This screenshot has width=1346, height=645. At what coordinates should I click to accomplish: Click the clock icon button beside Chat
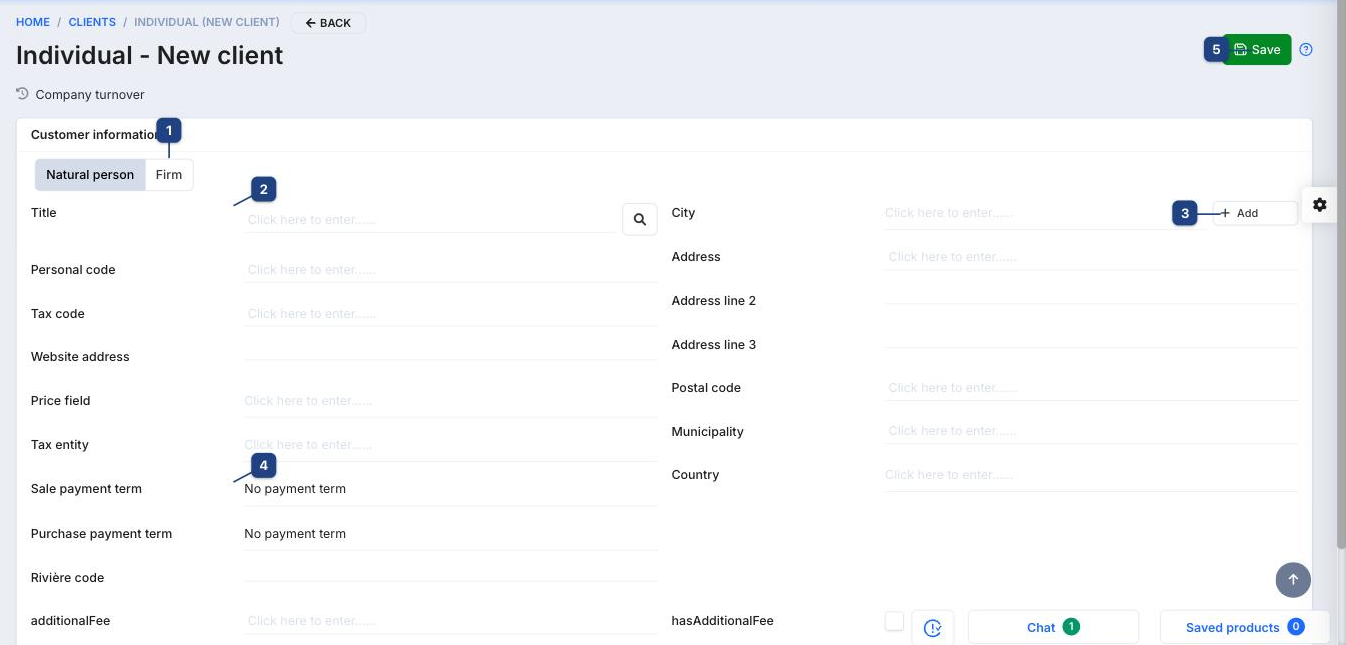[x=933, y=628]
